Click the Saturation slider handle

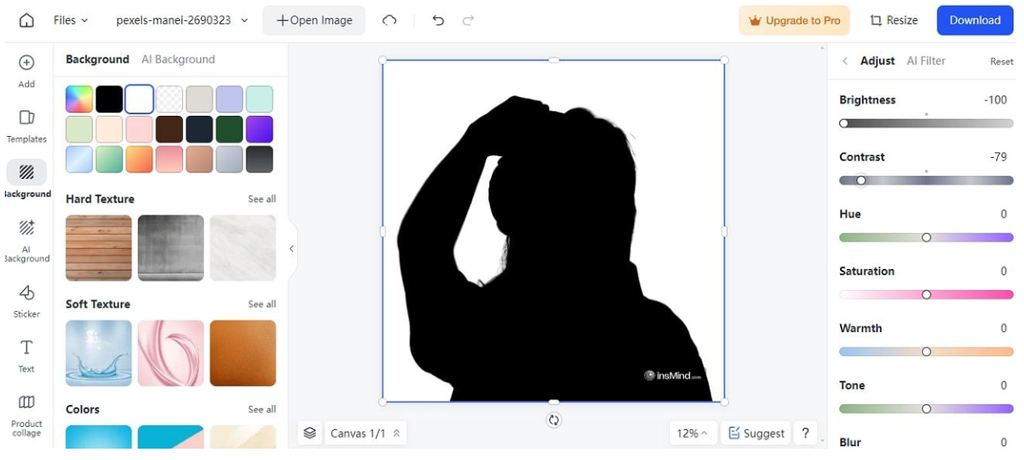coord(926,295)
